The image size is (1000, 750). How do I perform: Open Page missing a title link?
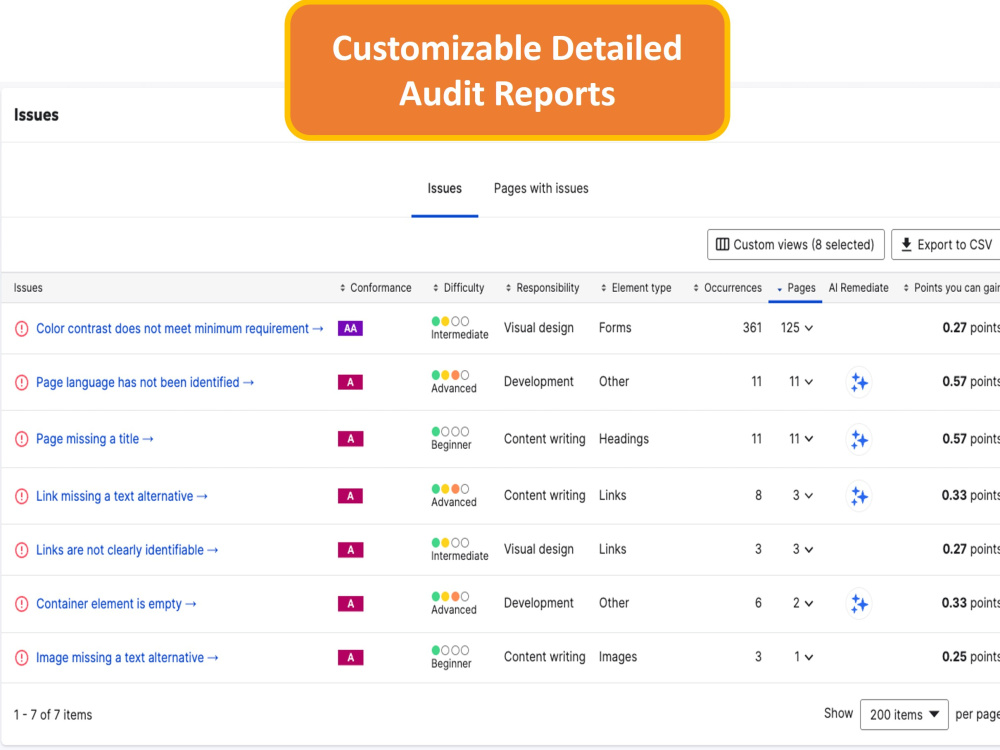coord(94,439)
